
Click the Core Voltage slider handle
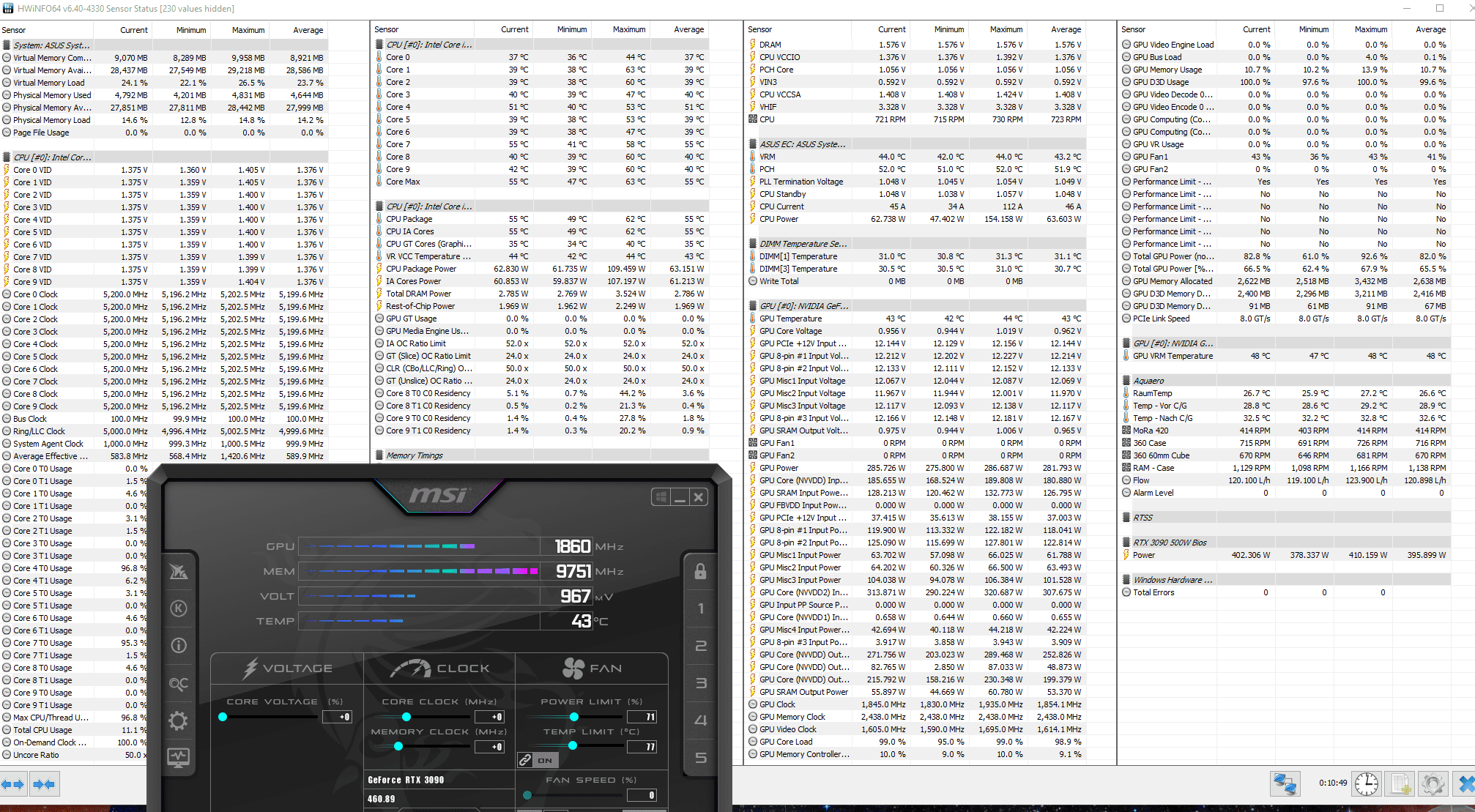tap(223, 717)
